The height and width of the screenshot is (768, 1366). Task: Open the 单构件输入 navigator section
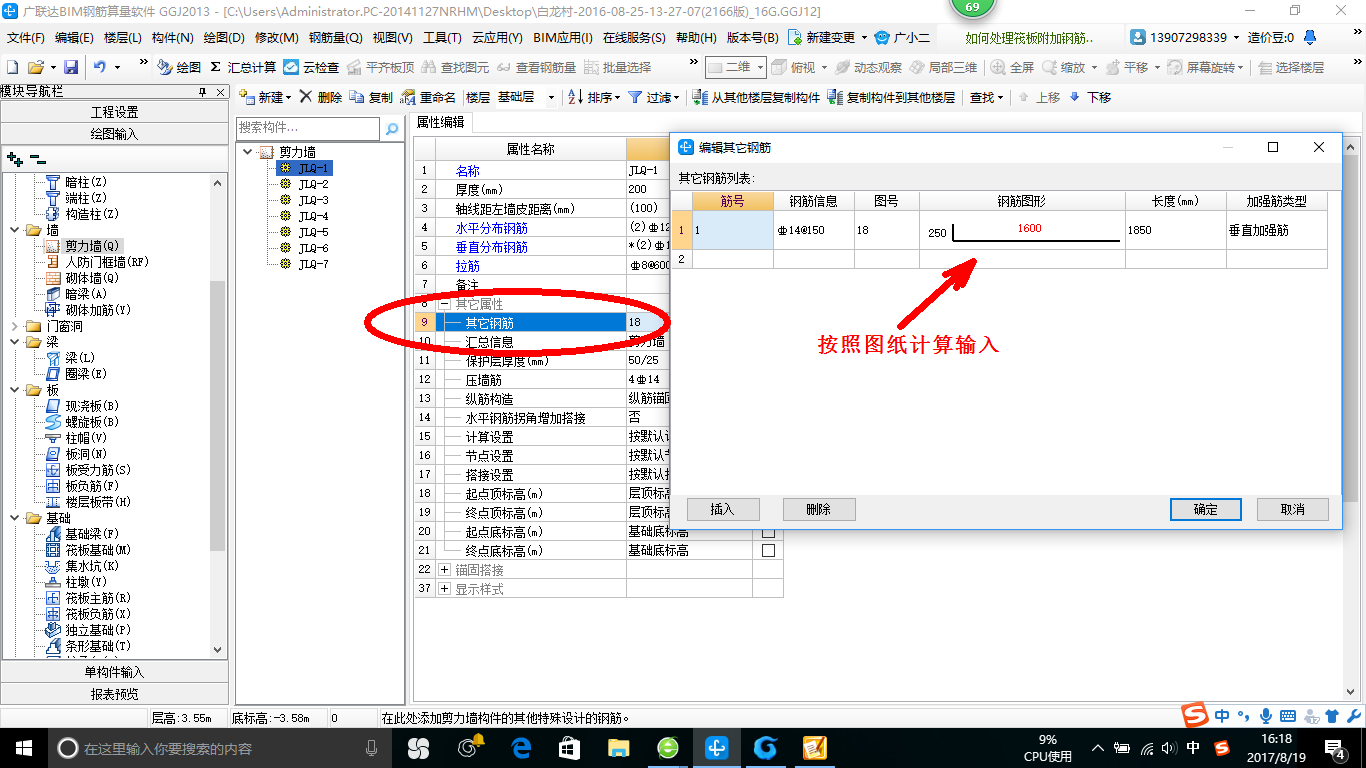click(x=115, y=672)
